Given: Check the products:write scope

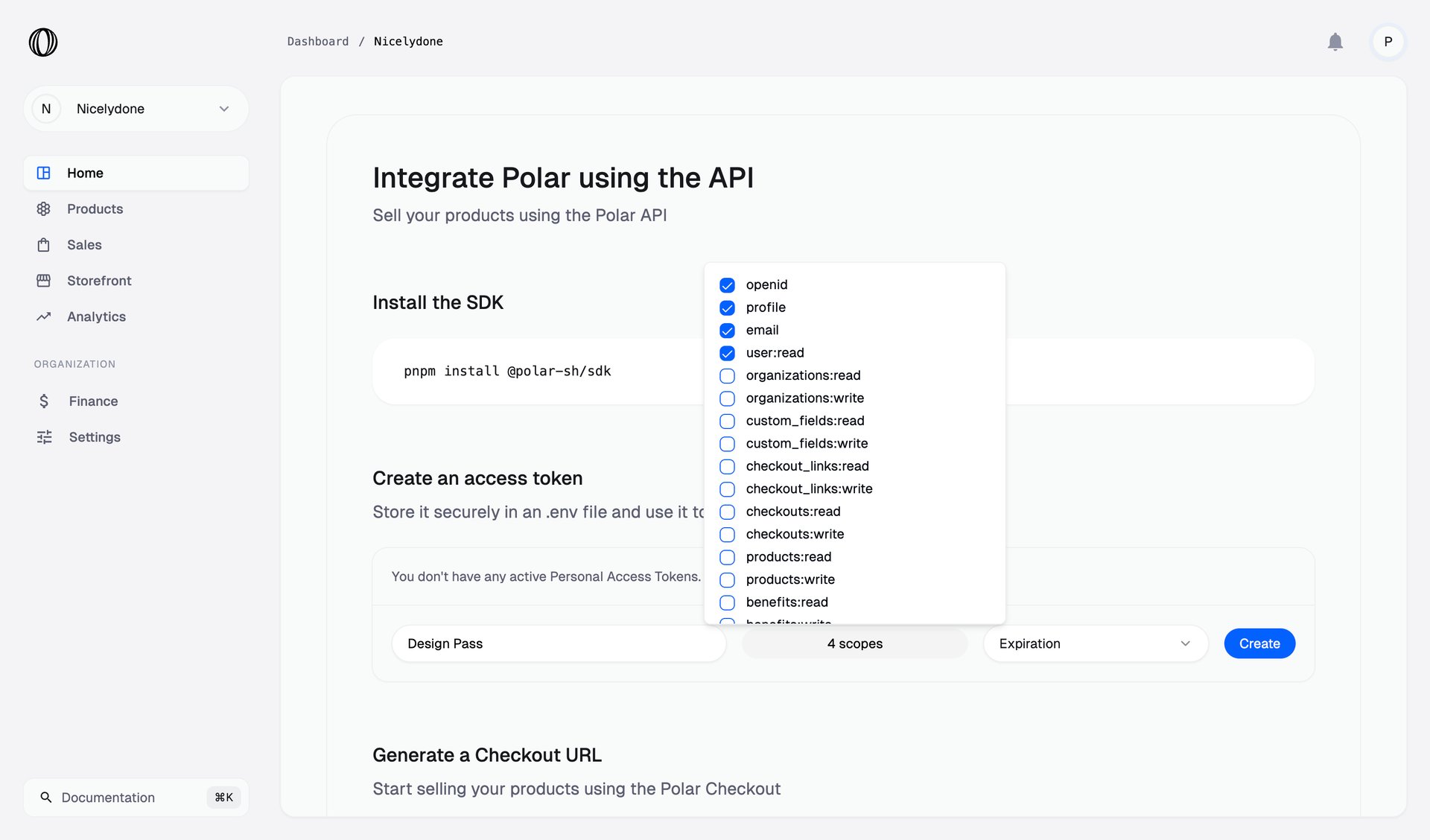Looking at the screenshot, I should 727,579.
